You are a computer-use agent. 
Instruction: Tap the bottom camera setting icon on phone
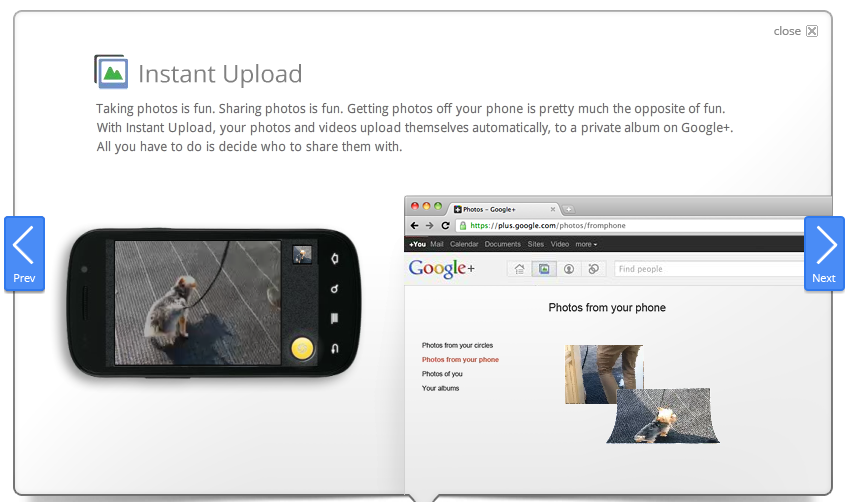tap(335, 348)
